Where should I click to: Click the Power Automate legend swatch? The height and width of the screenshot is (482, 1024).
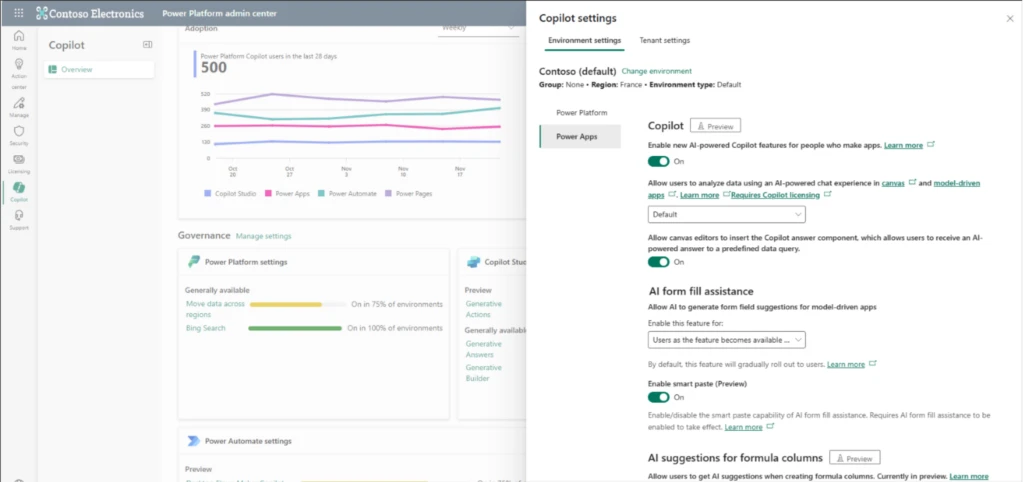click(321, 193)
